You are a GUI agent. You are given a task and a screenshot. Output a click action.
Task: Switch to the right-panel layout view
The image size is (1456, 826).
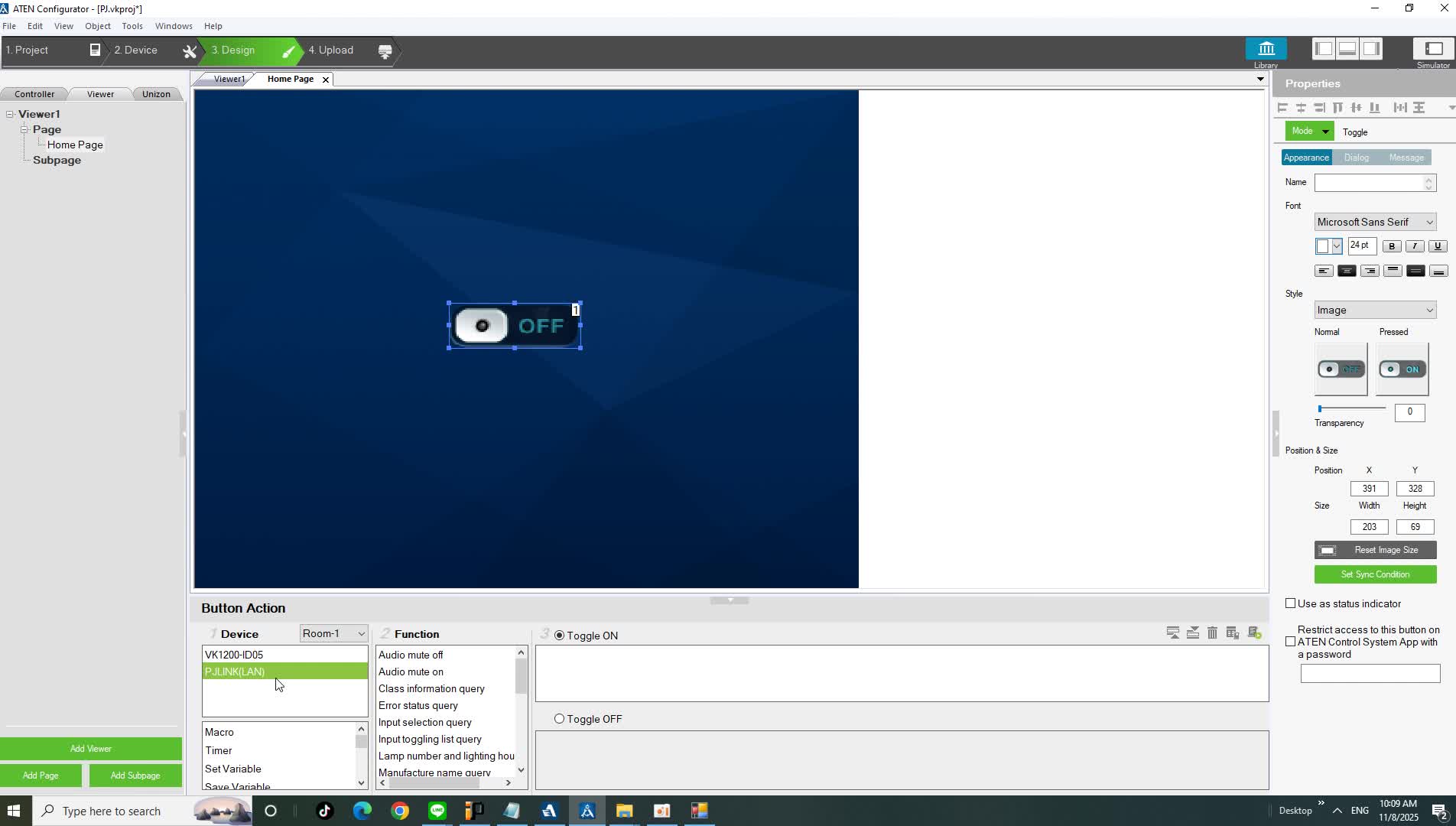click(x=1372, y=47)
